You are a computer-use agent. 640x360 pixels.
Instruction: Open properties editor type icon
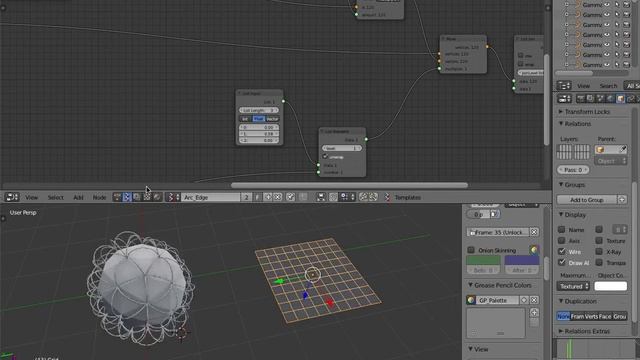564,98
